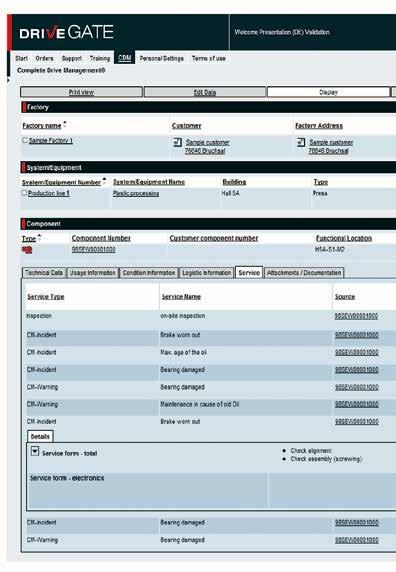Open the Sample Factory 1 link

(x=51, y=140)
